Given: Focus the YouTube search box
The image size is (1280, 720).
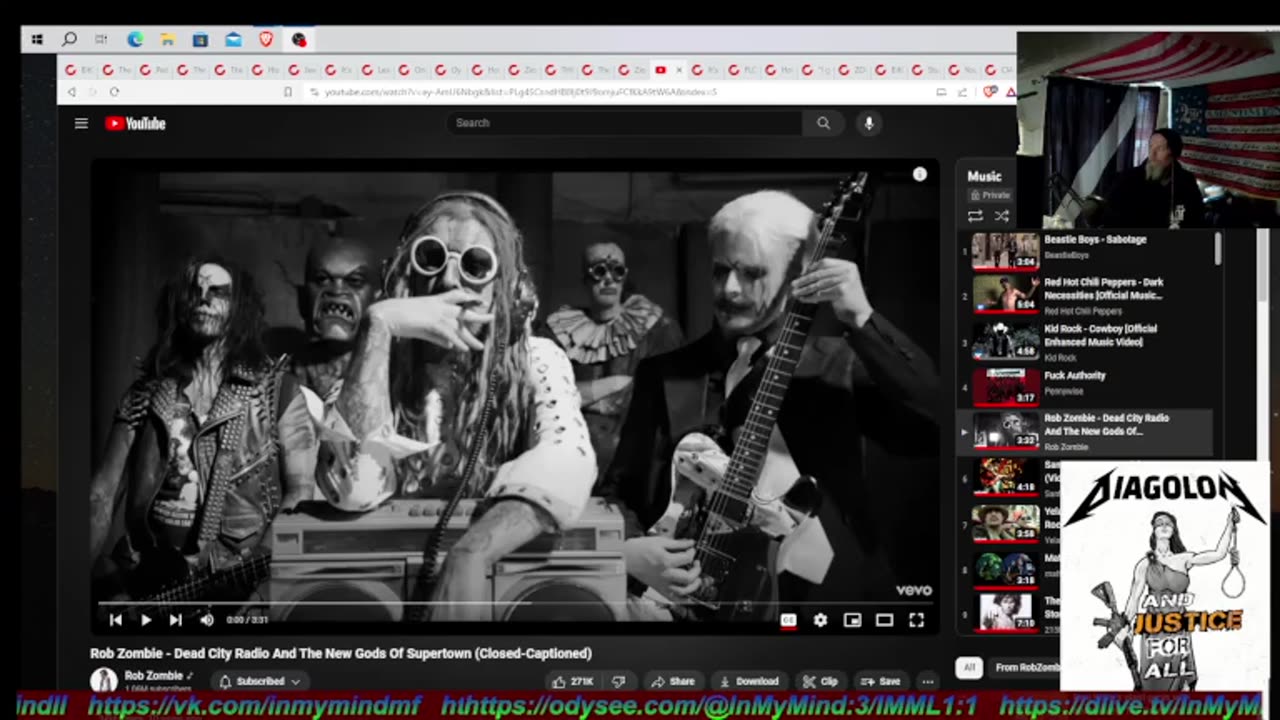Looking at the screenshot, I should point(625,123).
